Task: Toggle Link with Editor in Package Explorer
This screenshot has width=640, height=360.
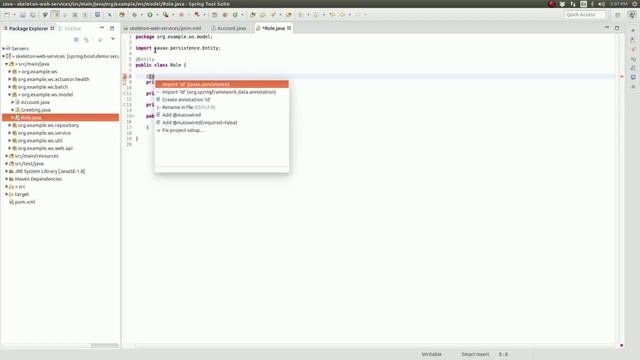Action: tap(86, 40)
